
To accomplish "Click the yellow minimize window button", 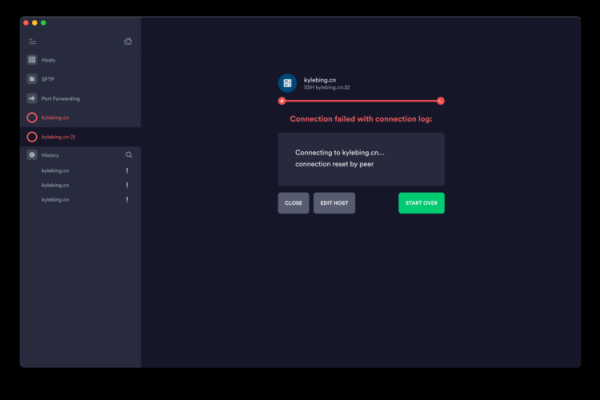I will click(x=35, y=23).
